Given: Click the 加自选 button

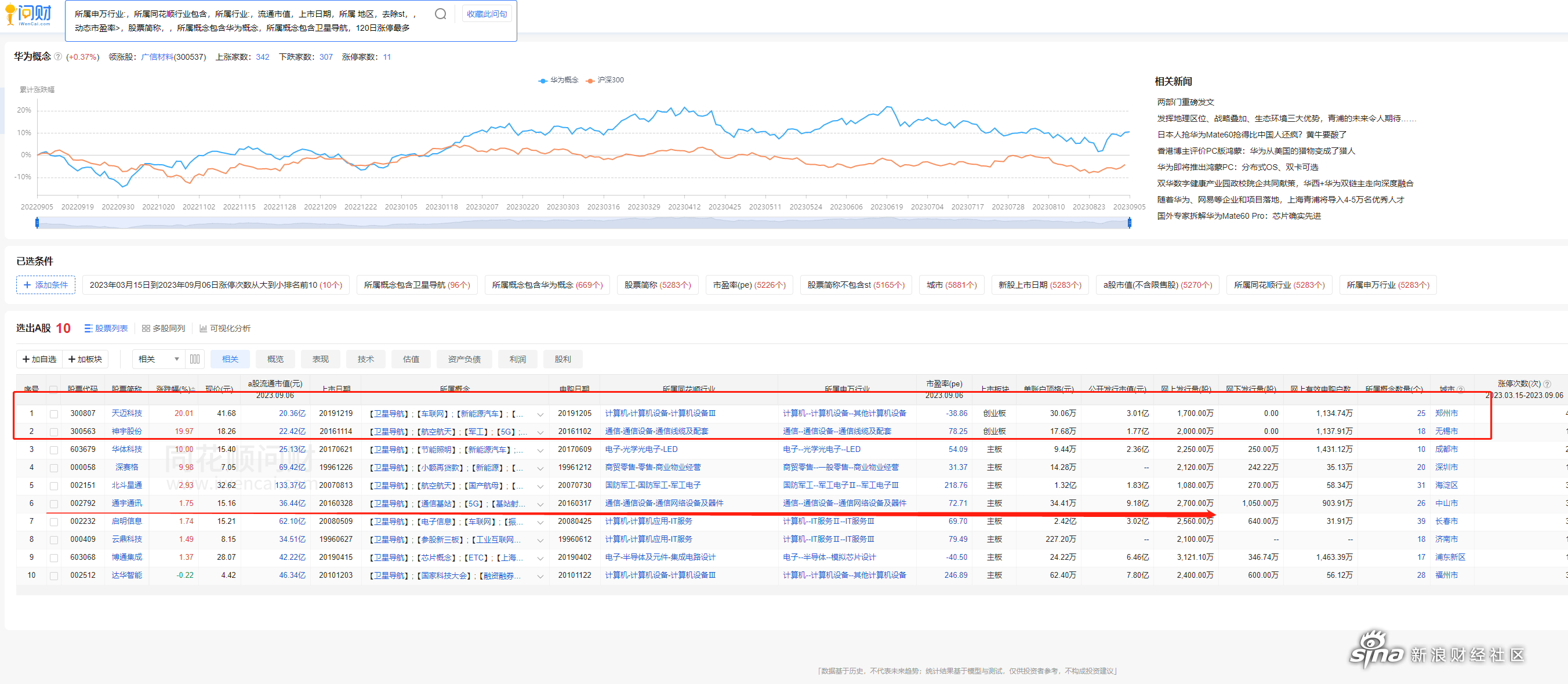Looking at the screenshot, I should [x=39, y=359].
